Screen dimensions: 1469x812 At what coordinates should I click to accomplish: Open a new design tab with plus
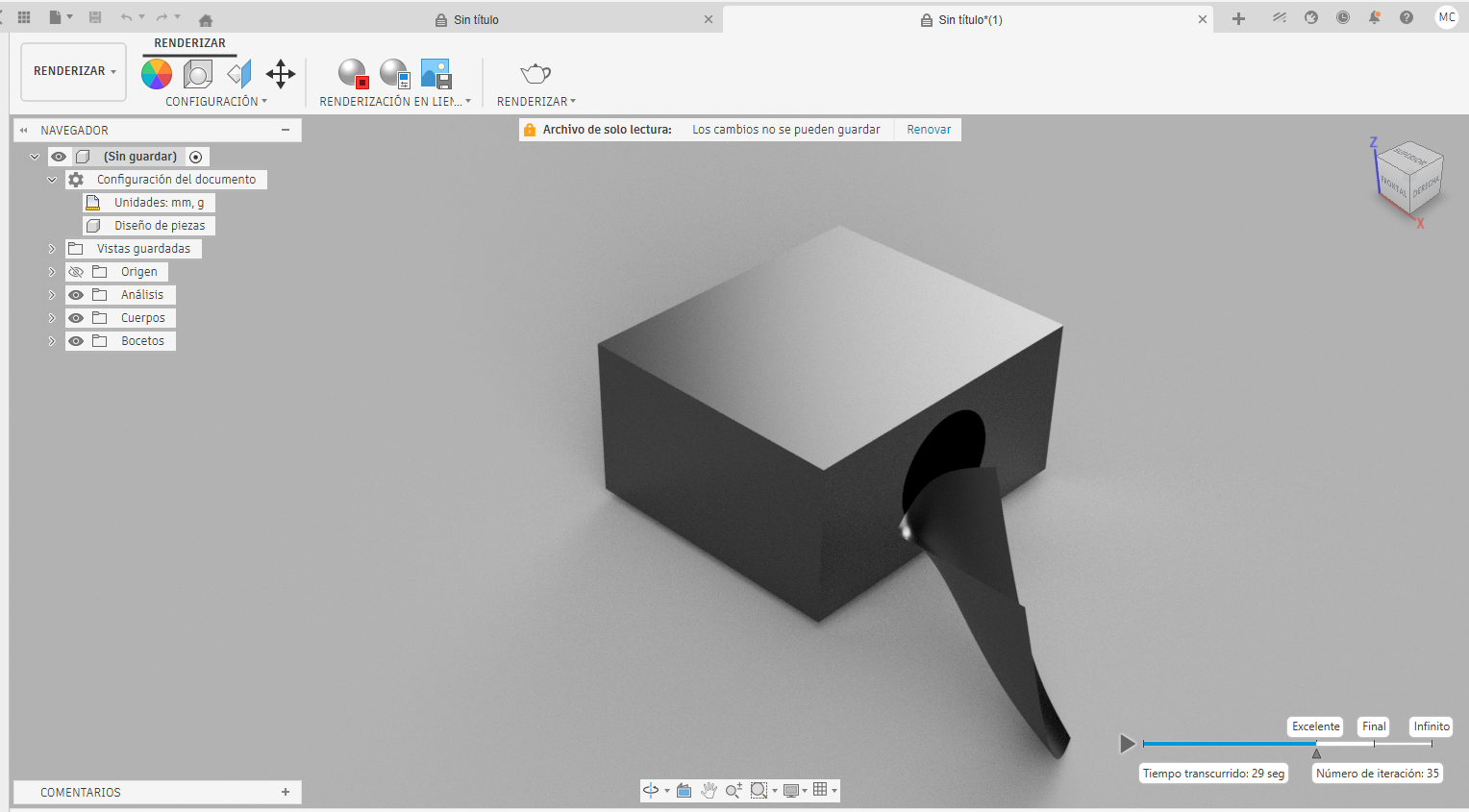1238,18
